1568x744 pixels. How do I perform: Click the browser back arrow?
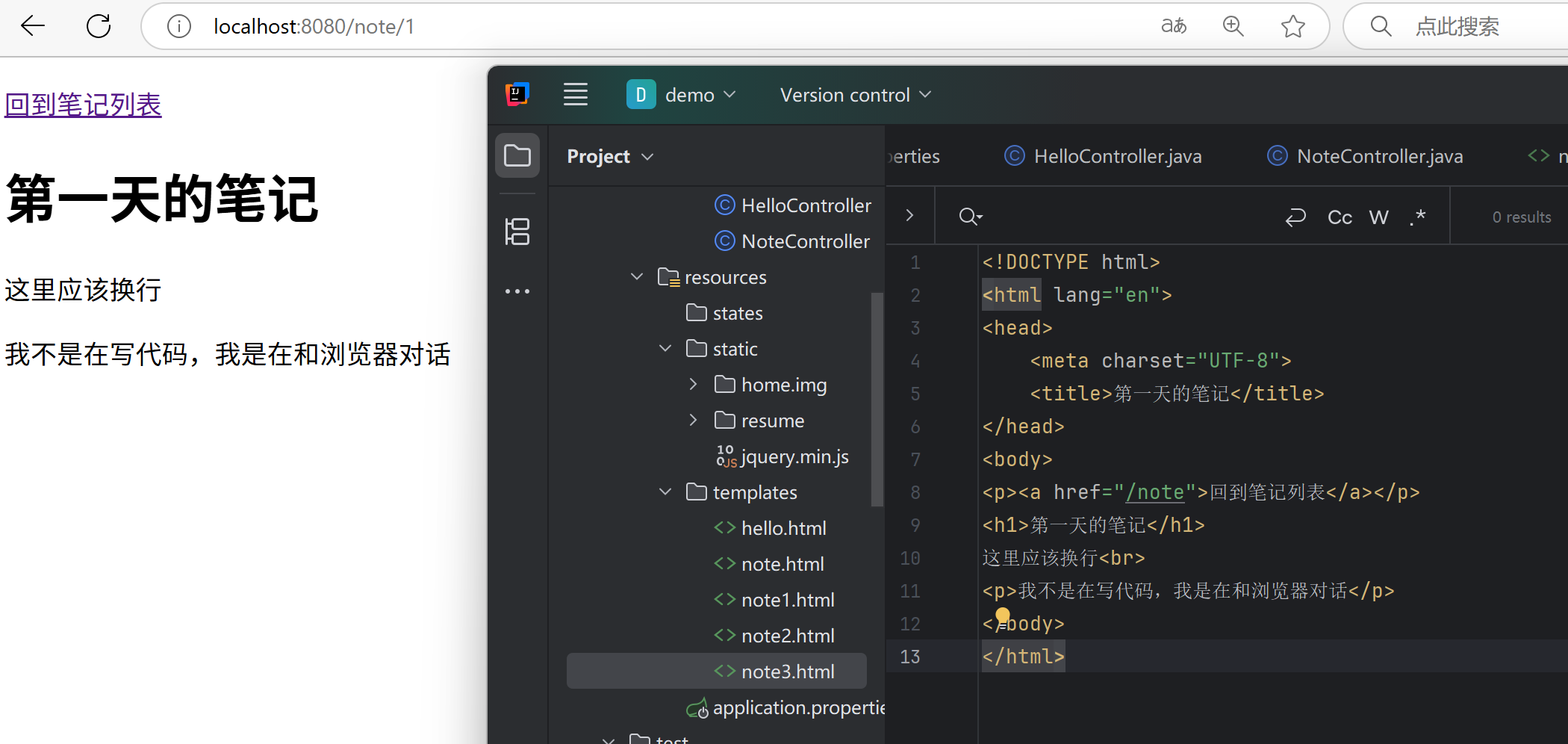(x=33, y=26)
